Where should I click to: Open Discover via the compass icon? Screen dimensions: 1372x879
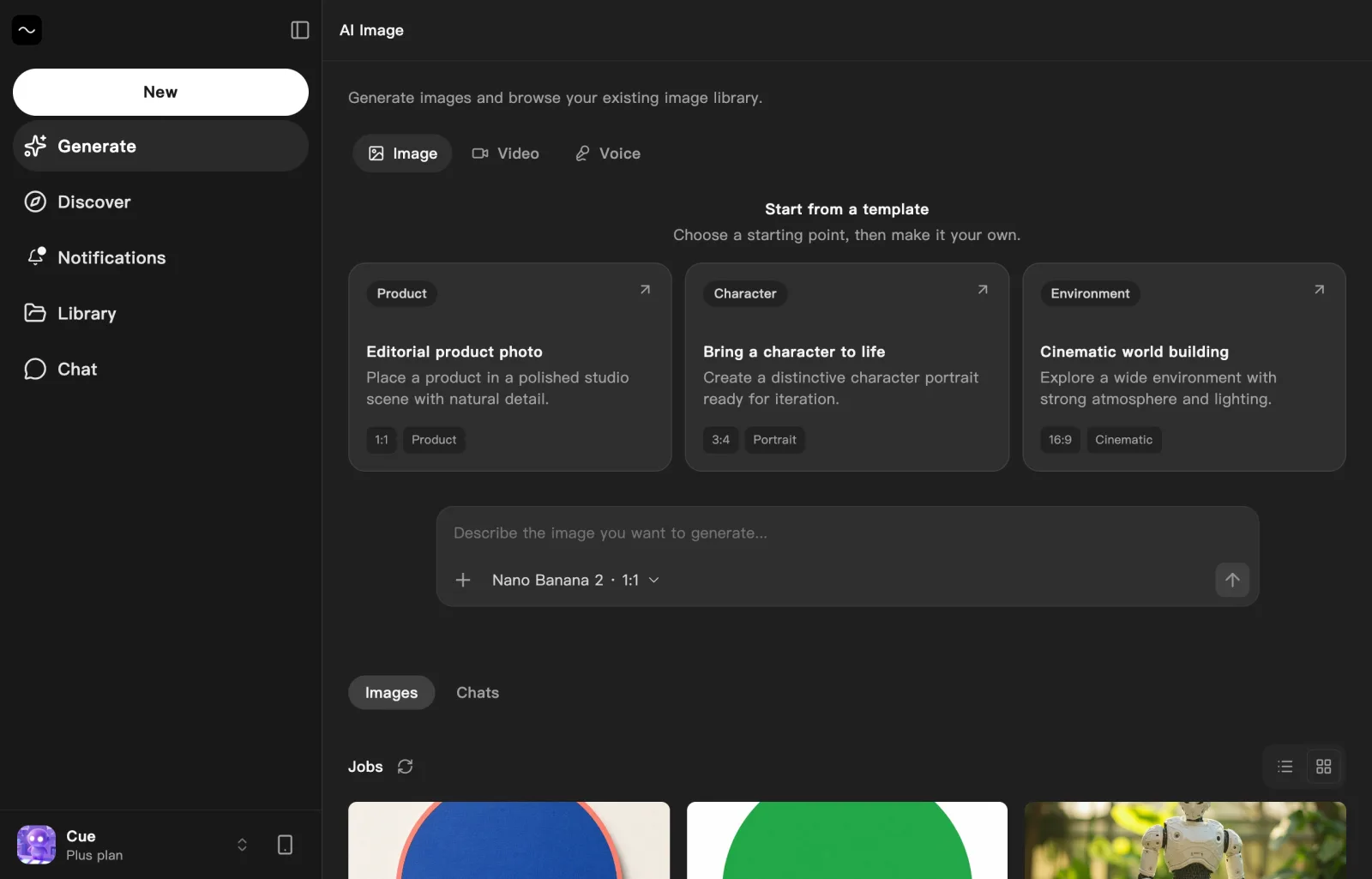[x=35, y=202]
